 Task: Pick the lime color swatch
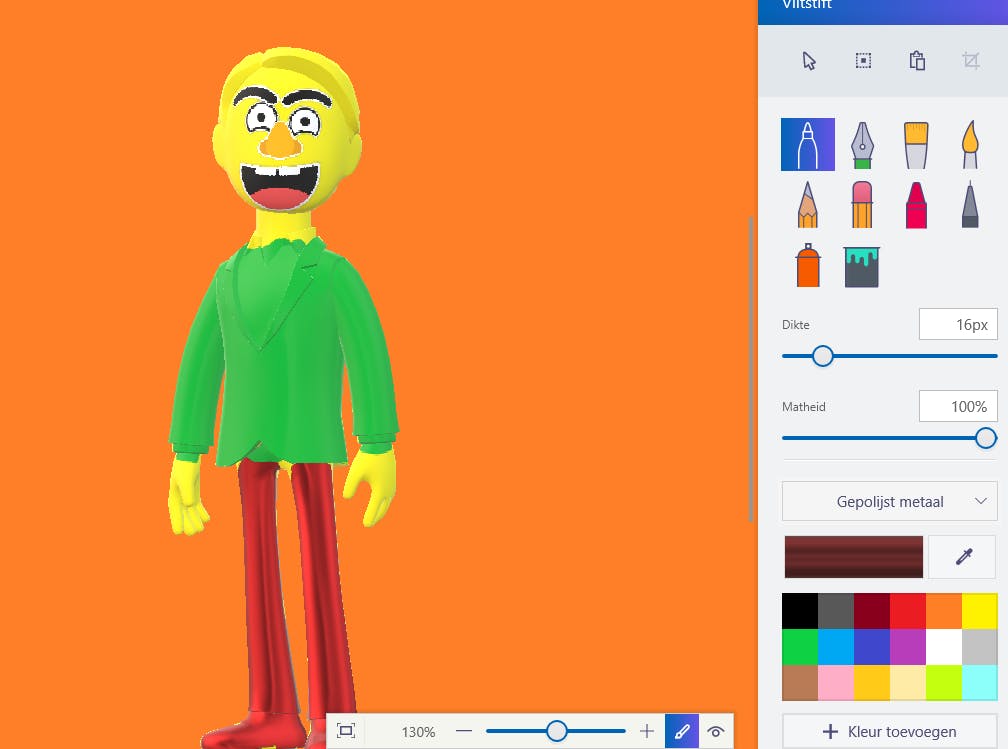coord(944,683)
